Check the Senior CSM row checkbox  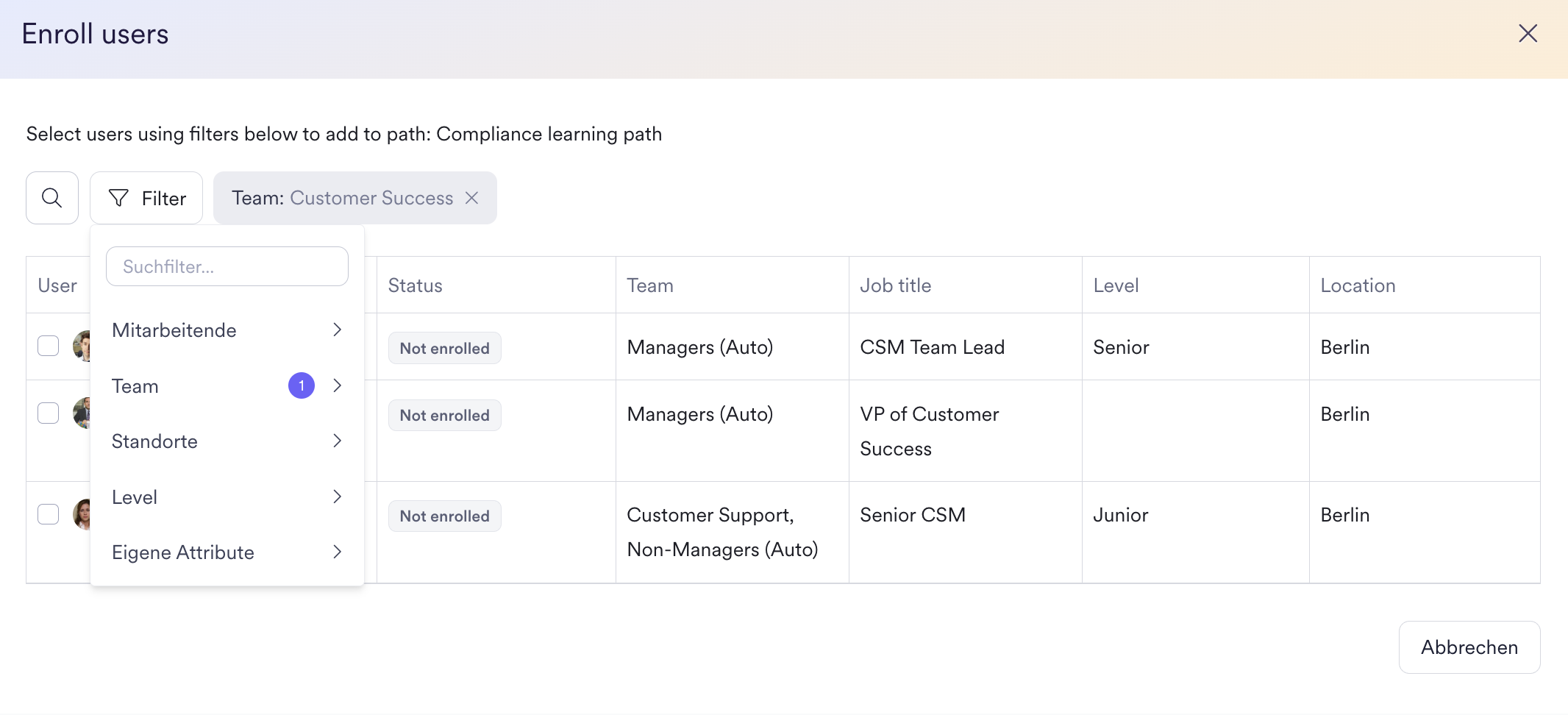[49, 514]
